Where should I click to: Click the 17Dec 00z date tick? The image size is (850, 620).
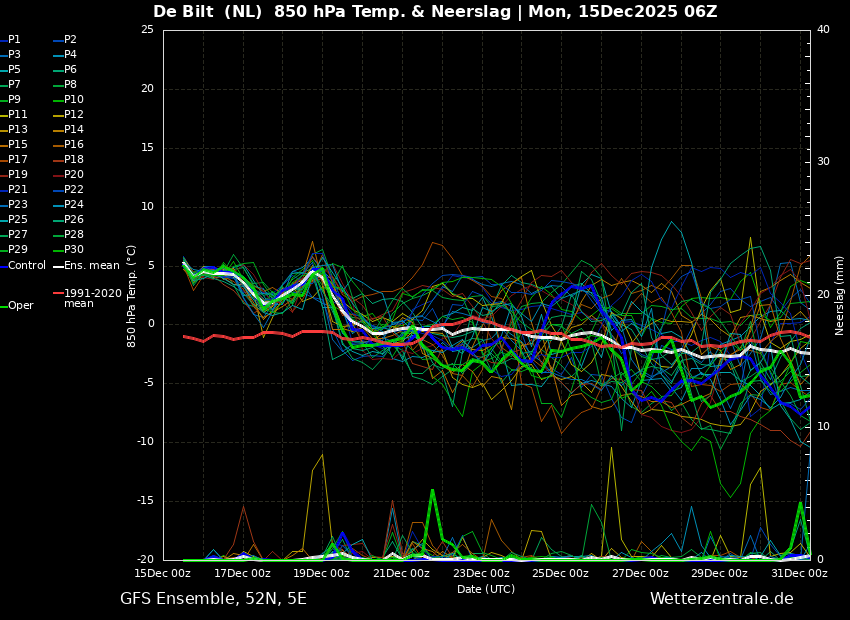click(x=242, y=573)
